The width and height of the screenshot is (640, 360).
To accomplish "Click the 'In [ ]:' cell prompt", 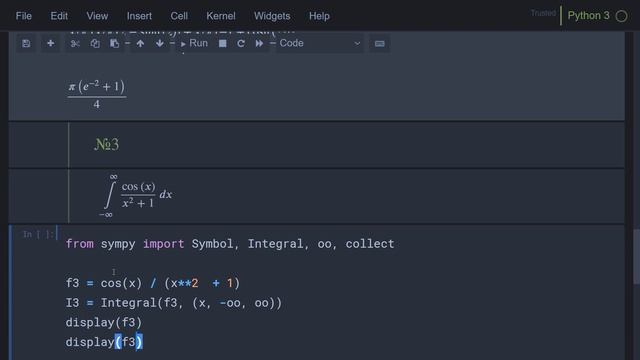I will (x=38, y=234).
